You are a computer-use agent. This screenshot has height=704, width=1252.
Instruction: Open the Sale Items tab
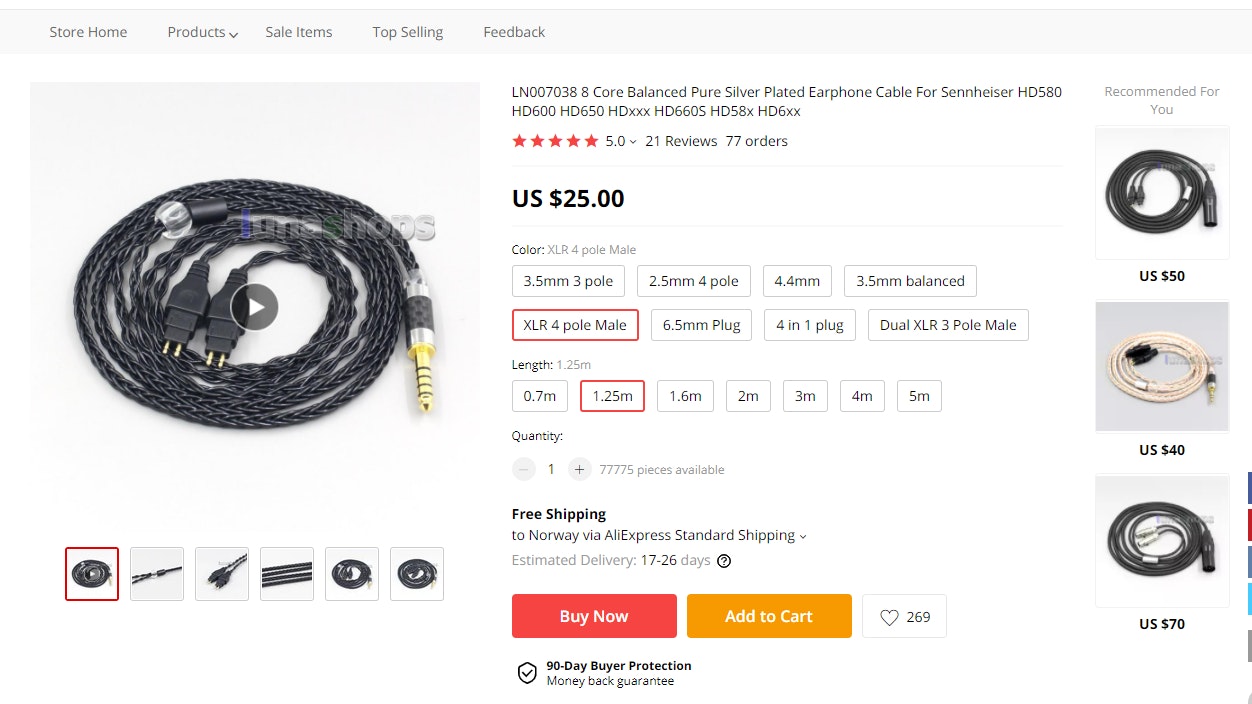[298, 32]
